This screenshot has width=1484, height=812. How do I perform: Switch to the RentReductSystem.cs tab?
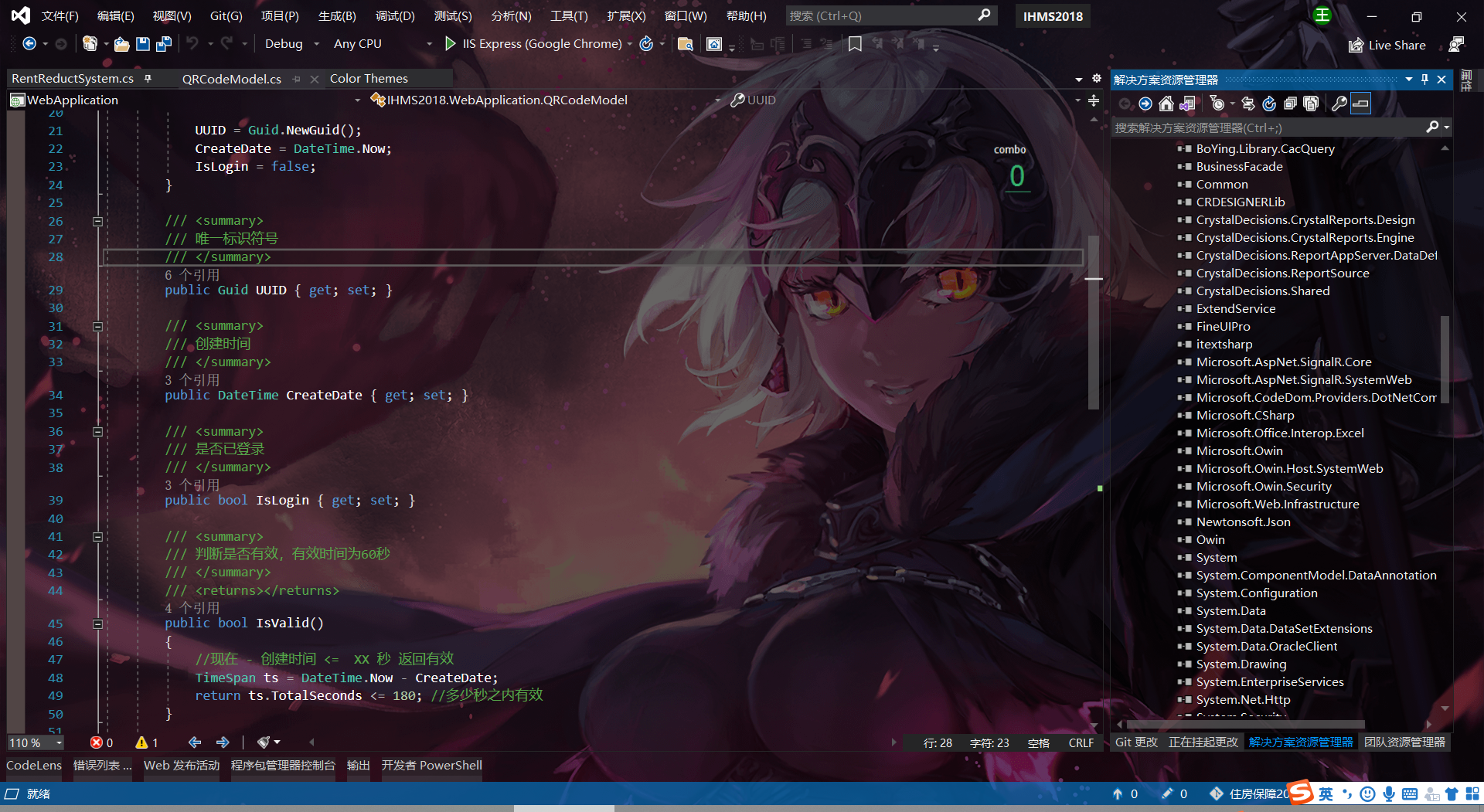(x=73, y=78)
